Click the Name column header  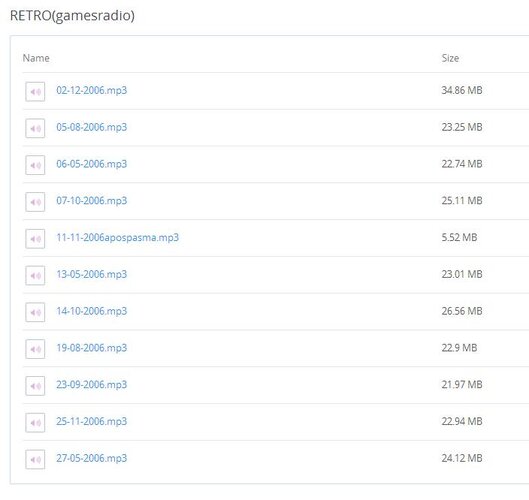tap(36, 58)
